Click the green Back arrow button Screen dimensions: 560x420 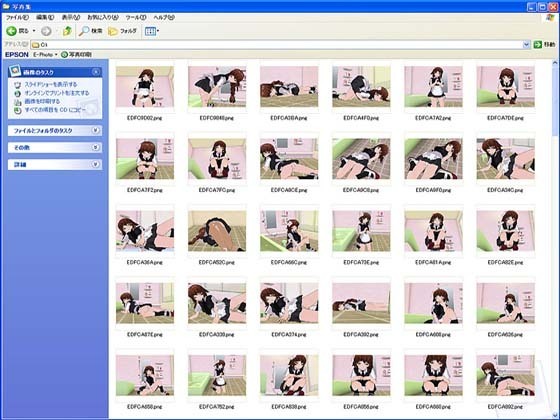11,31
